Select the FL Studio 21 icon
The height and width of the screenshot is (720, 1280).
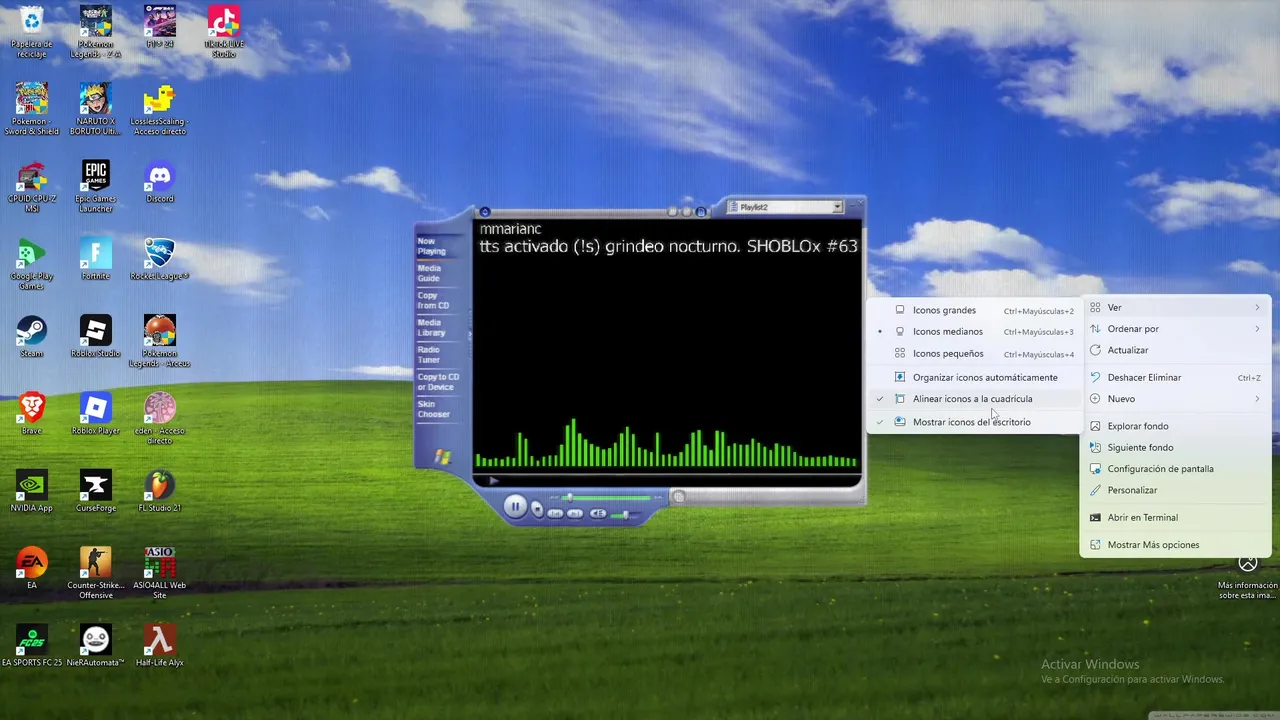coord(159,491)
